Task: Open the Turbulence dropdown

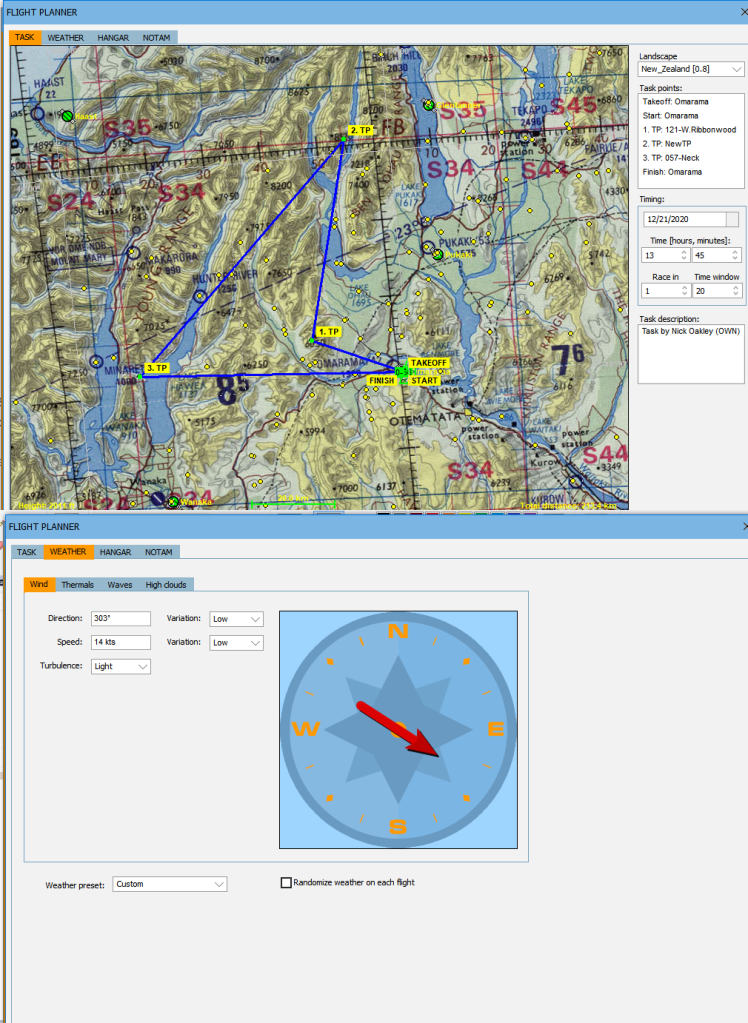Action: click(x=120, y=666)
